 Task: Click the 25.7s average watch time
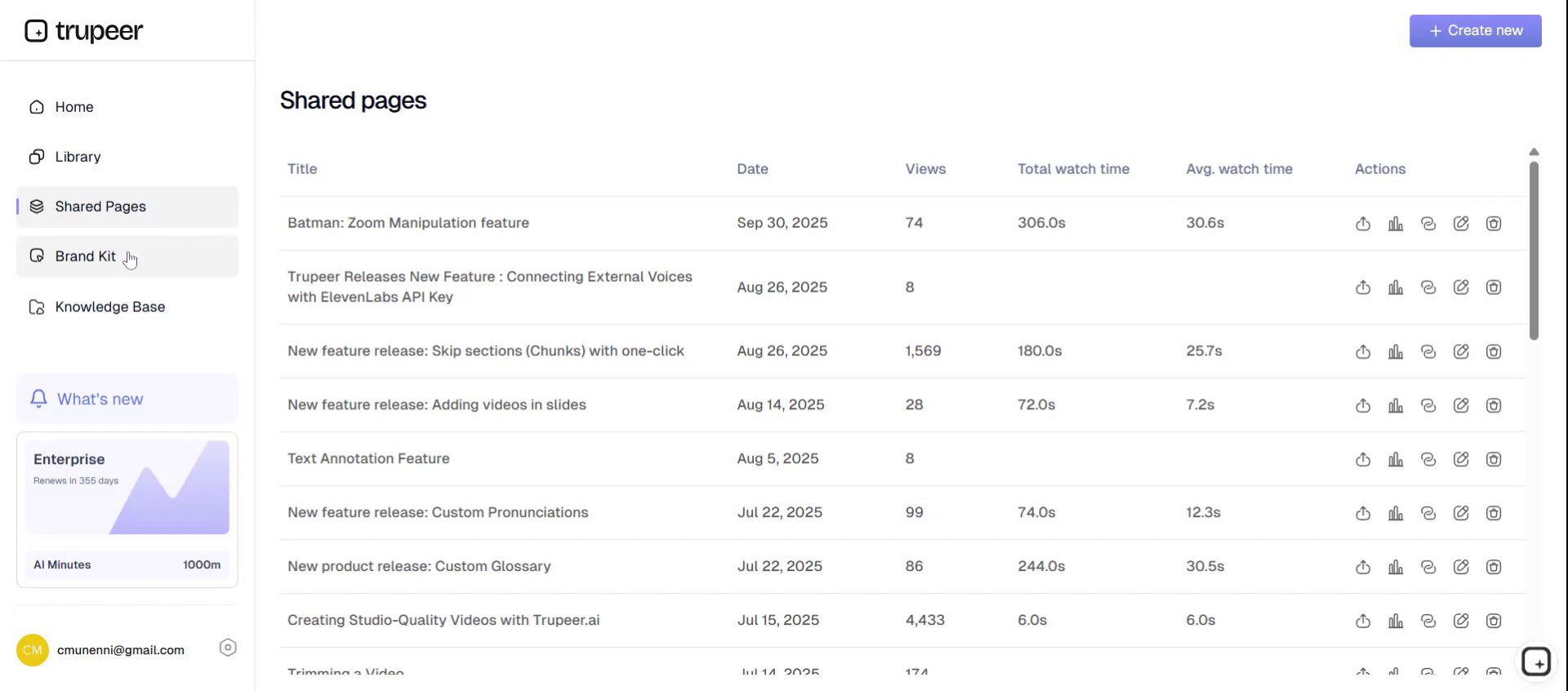click(x=1204, y=351)
